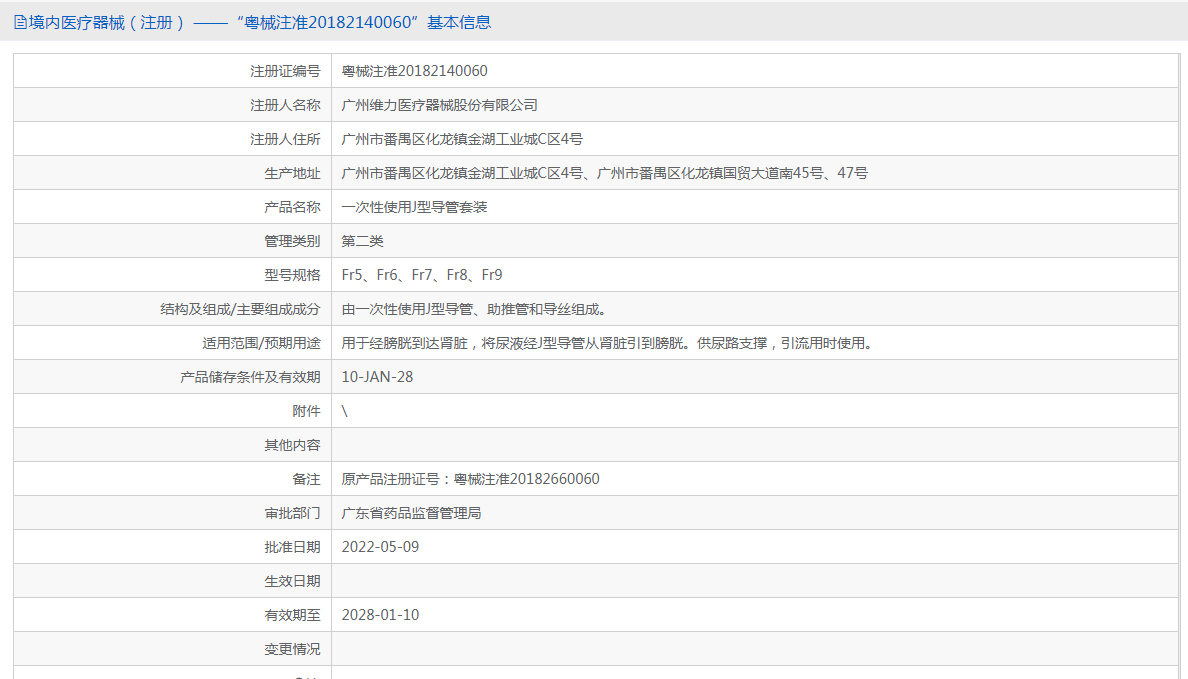Viewport: 1188px width, 679px height.
Task: Click the label '审批部门'
Action: [292, 513]
